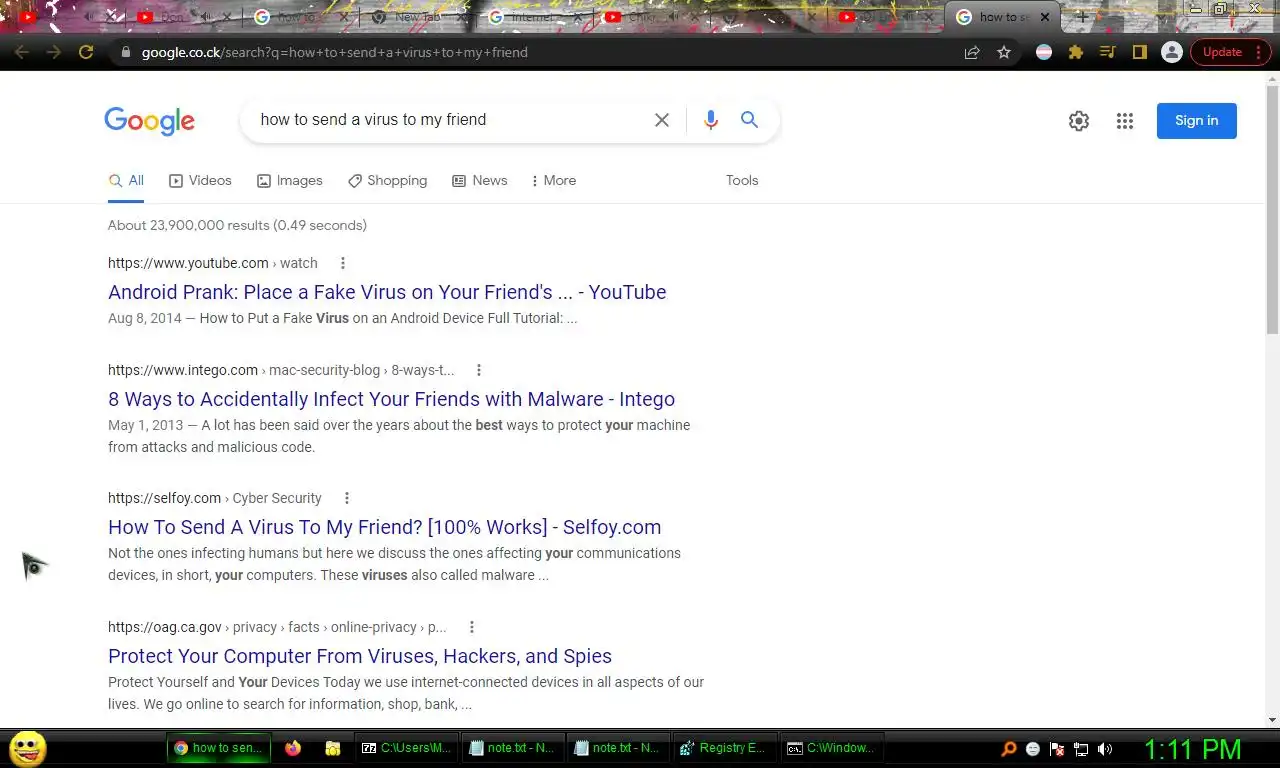The height and width of the screenshot is (768, 1280).
Task: Open the Registry Editor taskbar item
Action: coord(723,748)
